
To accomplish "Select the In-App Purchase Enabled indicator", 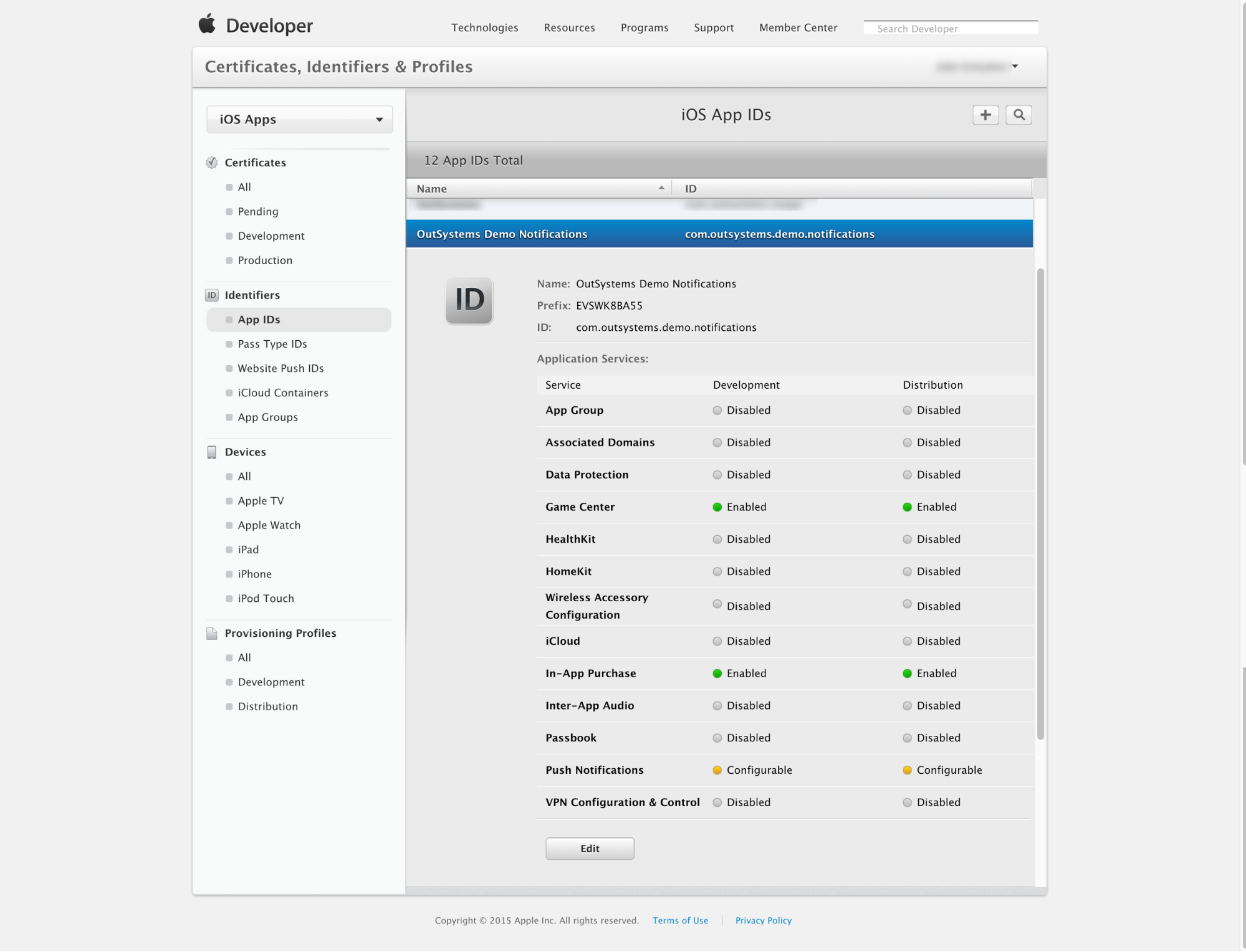I will 717,674.
